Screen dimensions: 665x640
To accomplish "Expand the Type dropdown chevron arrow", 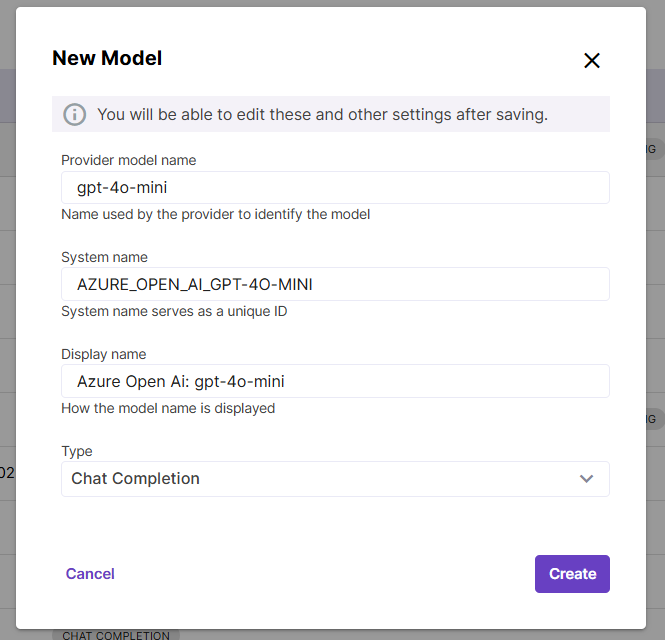I will [x=587, y=479].
